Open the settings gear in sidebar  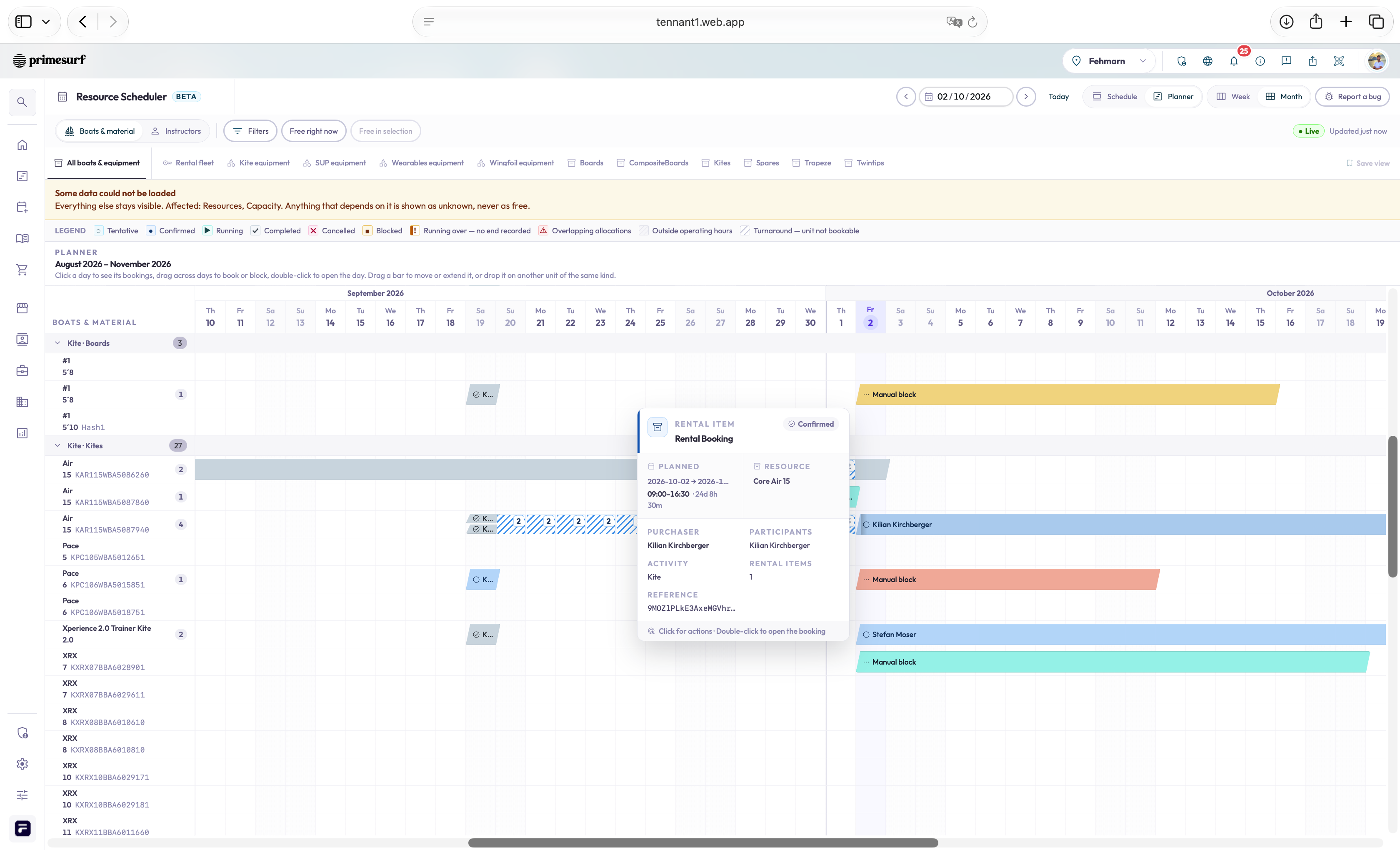(x=22, y=764)
